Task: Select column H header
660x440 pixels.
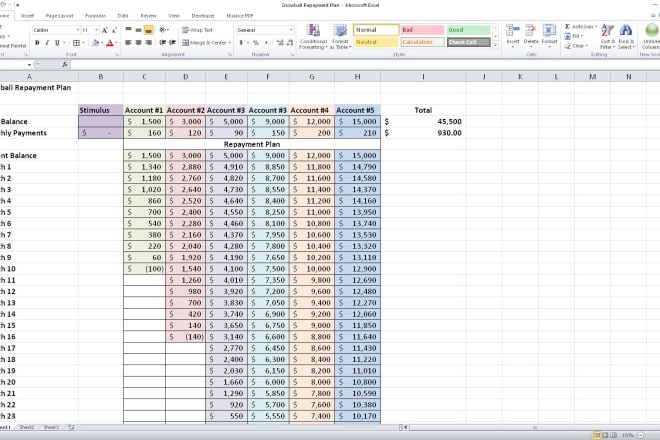Action: [x=357, y=77]
